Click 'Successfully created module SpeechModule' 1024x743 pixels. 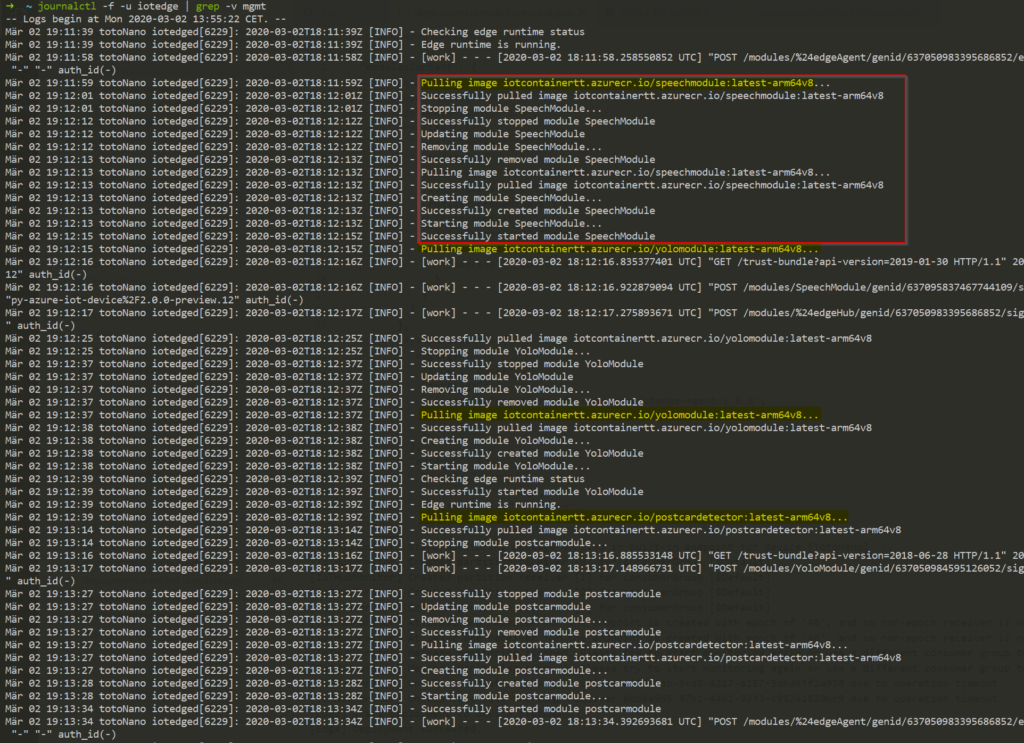537,211
